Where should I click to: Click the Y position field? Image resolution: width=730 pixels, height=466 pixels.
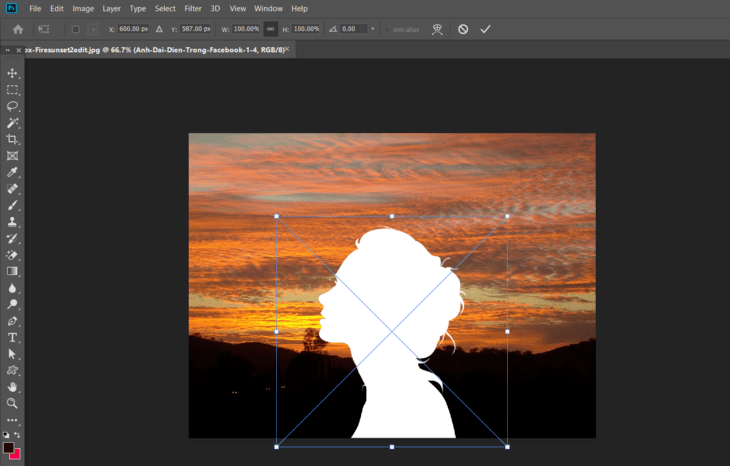[196, 29]
